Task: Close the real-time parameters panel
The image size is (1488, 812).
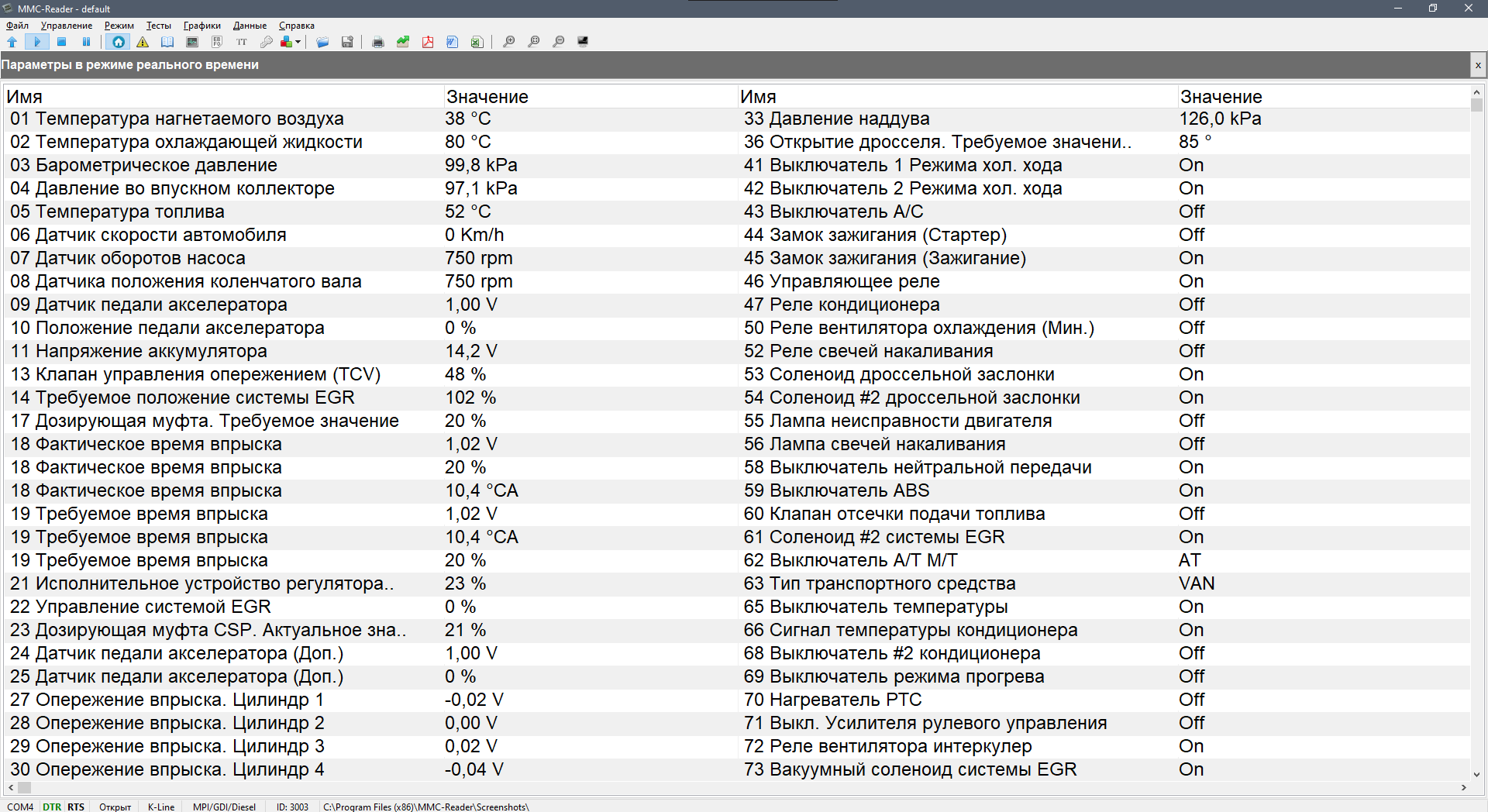Action: [1478, 65]
